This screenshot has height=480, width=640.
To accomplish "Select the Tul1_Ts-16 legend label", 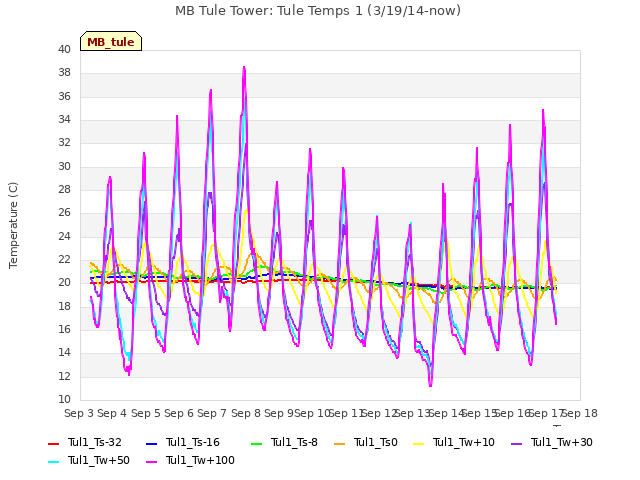I will tap(193, 442).
